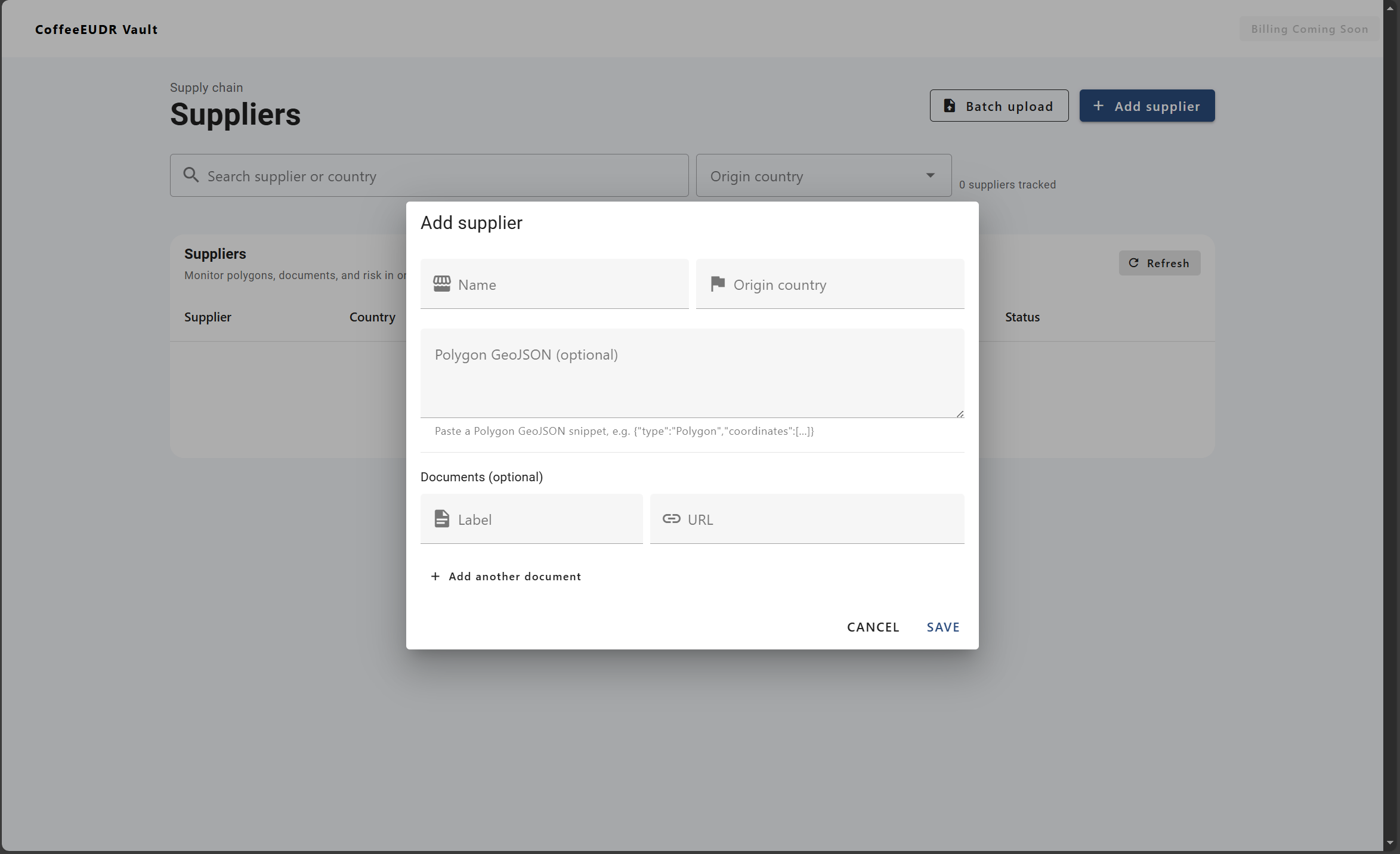Cancel the Add supplier dialog
The image size is (1400, 854).
click(x=873, y=627)
